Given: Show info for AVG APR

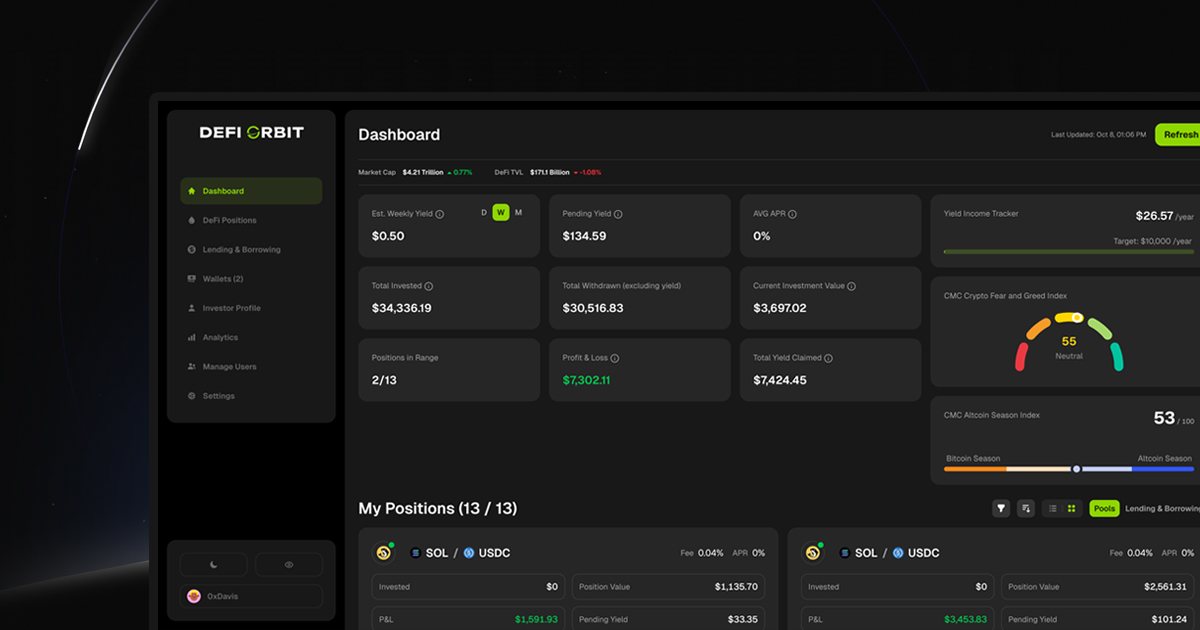Looking at the screenshot, I should click(792, 214).
